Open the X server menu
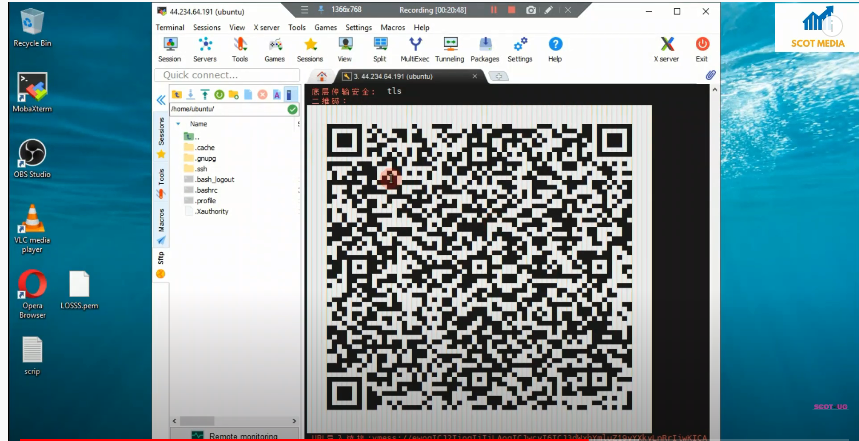Screen dimensions: 859x441 coord(267,27)
